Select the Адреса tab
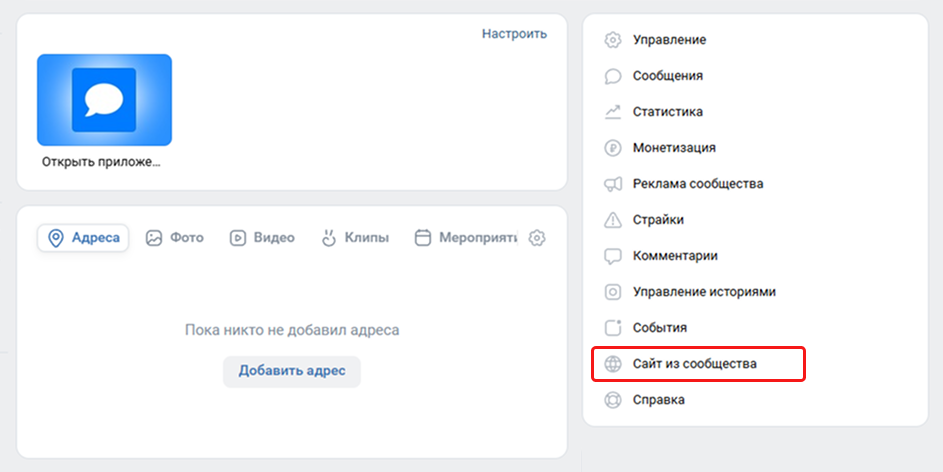This screenshot has height=472, width=943. pos(84,238)
